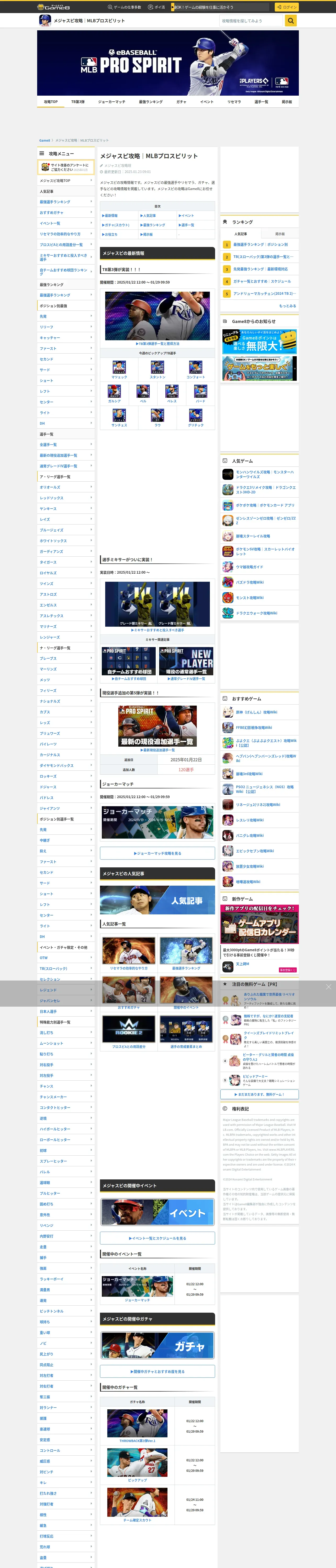
Task: Select the バード player icon
Action: tap(201, 391)
